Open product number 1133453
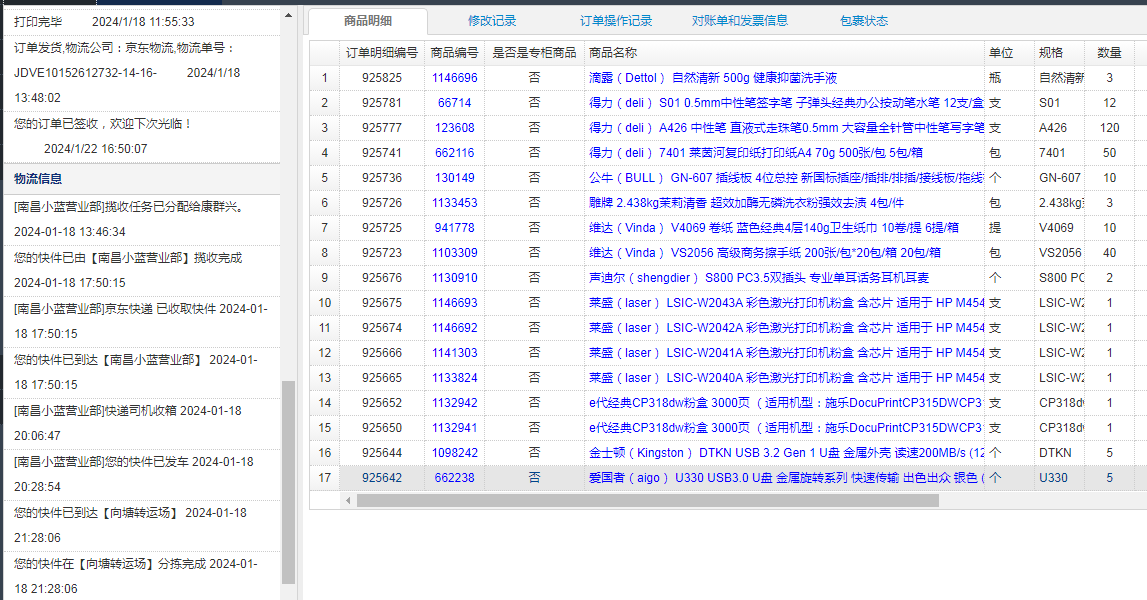 [454, 203]
